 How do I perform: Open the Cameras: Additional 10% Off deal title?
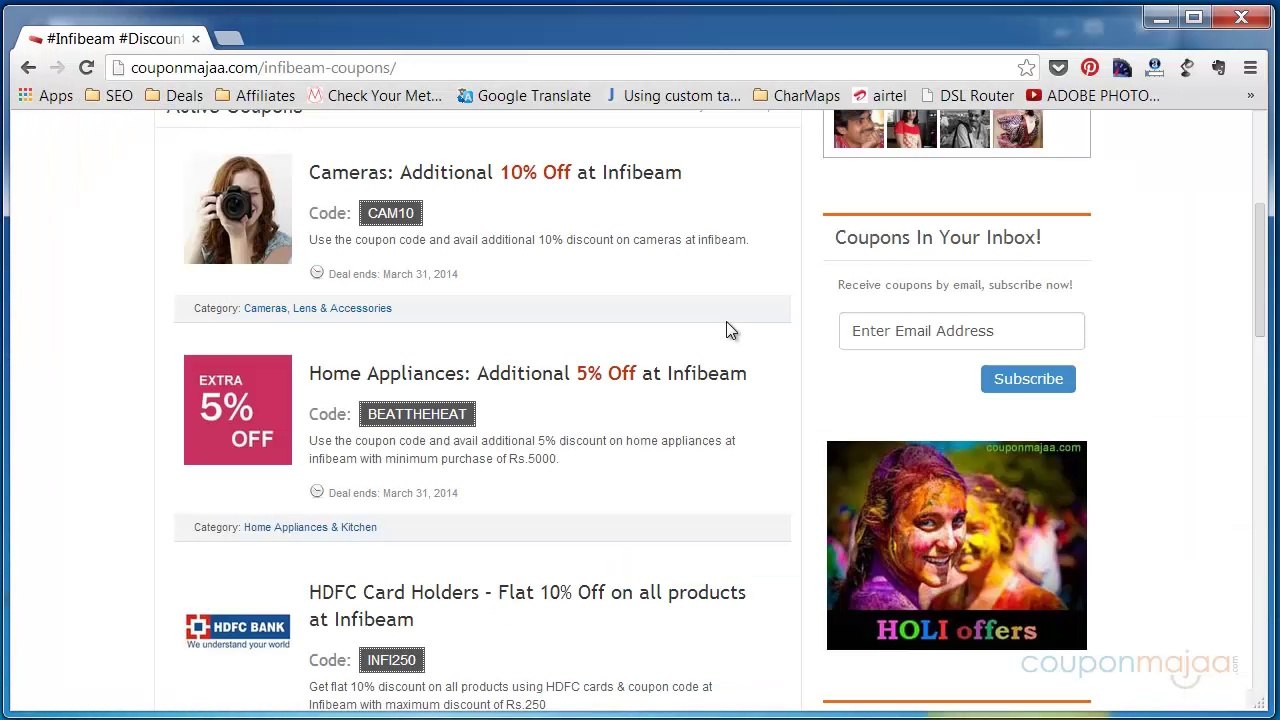coord(495,172)
